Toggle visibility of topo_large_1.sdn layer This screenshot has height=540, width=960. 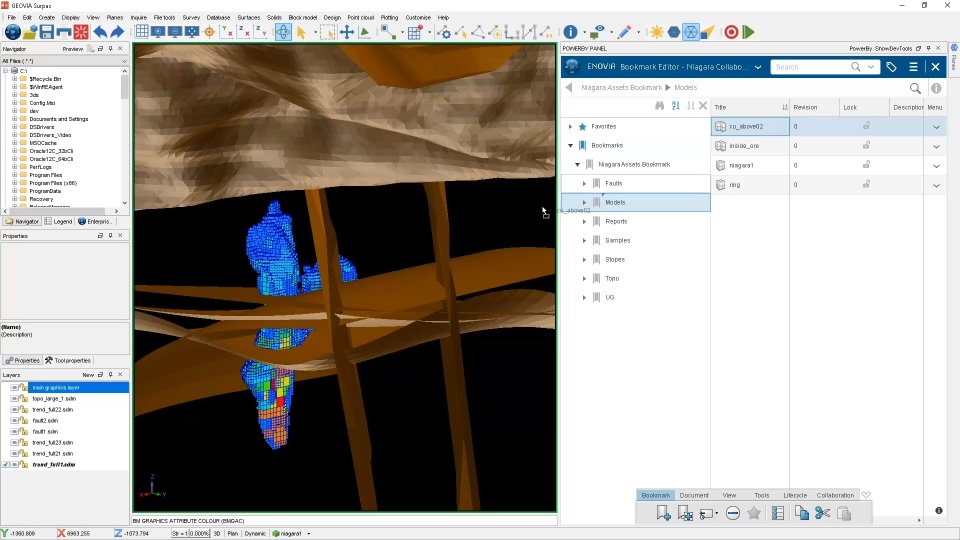tap(14, 399)
